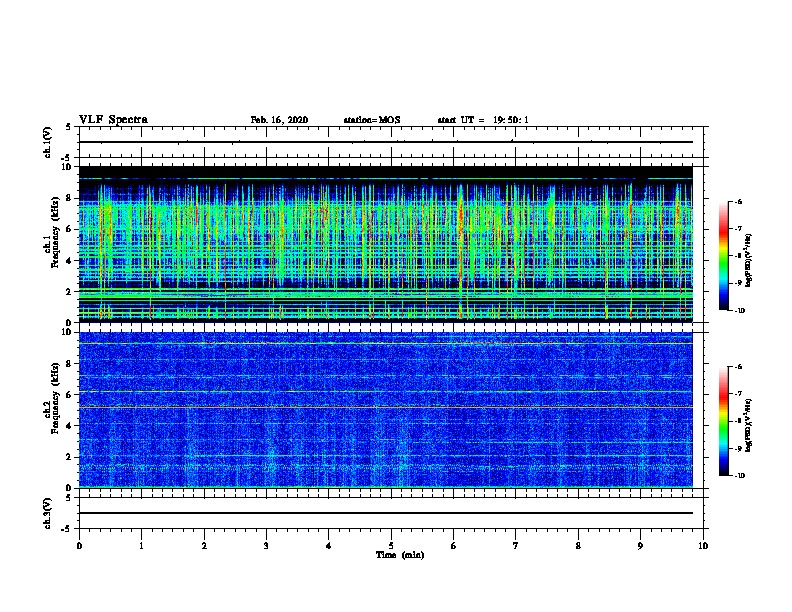
Task: Click the ch.1 color scale log(PSD) unit label
Action: [749, 261]
